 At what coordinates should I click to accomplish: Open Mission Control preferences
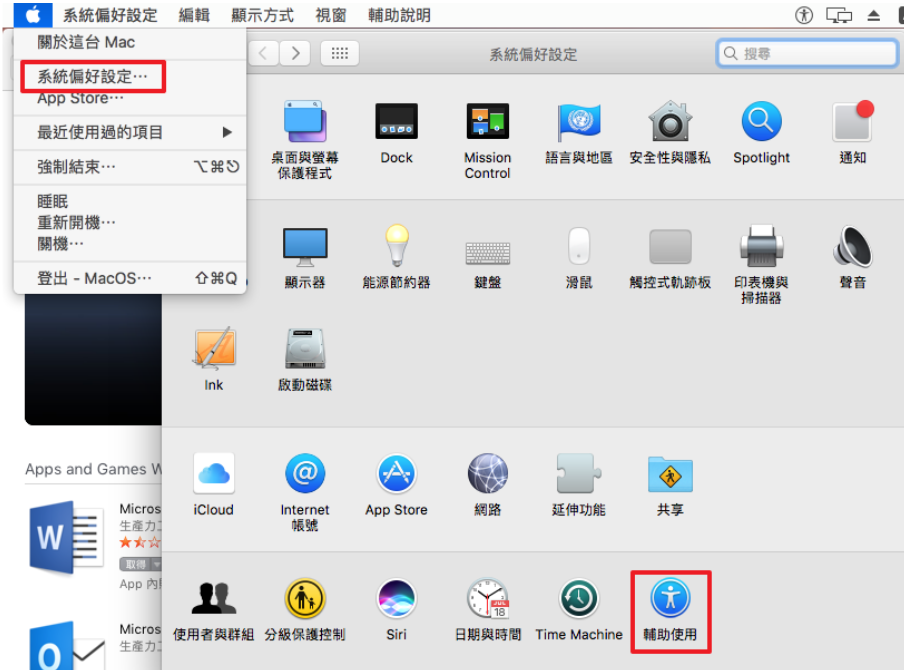tap(488, 140)
